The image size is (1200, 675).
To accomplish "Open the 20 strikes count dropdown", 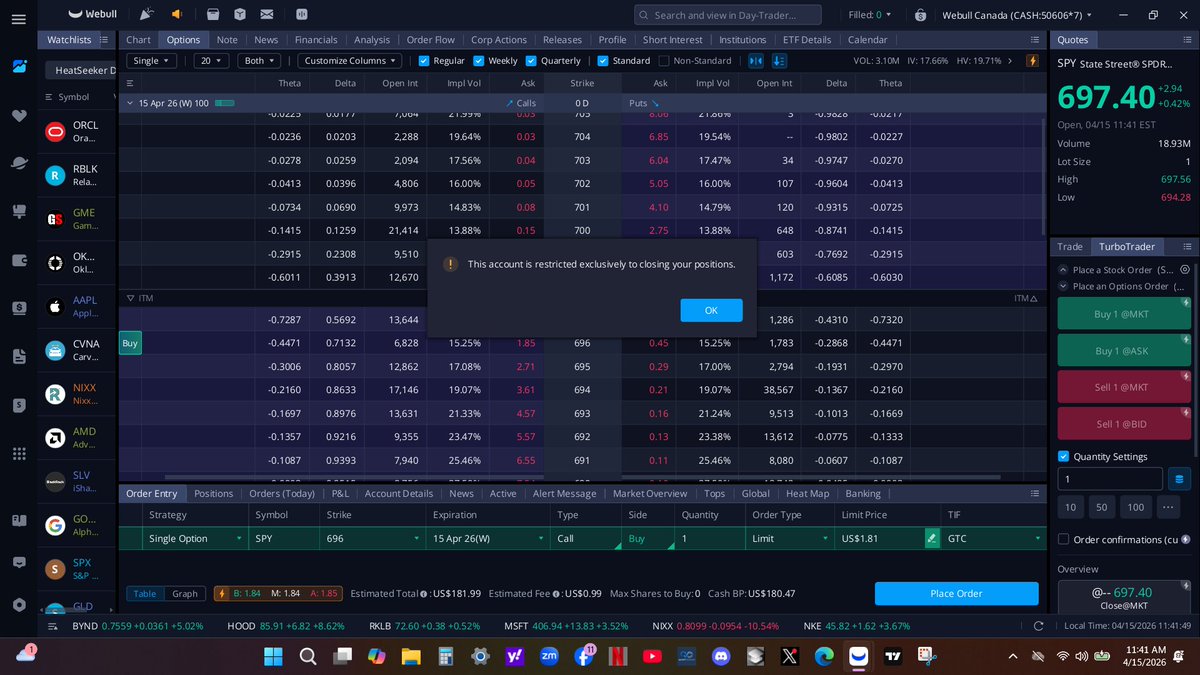I will click(x=211, y=60).
